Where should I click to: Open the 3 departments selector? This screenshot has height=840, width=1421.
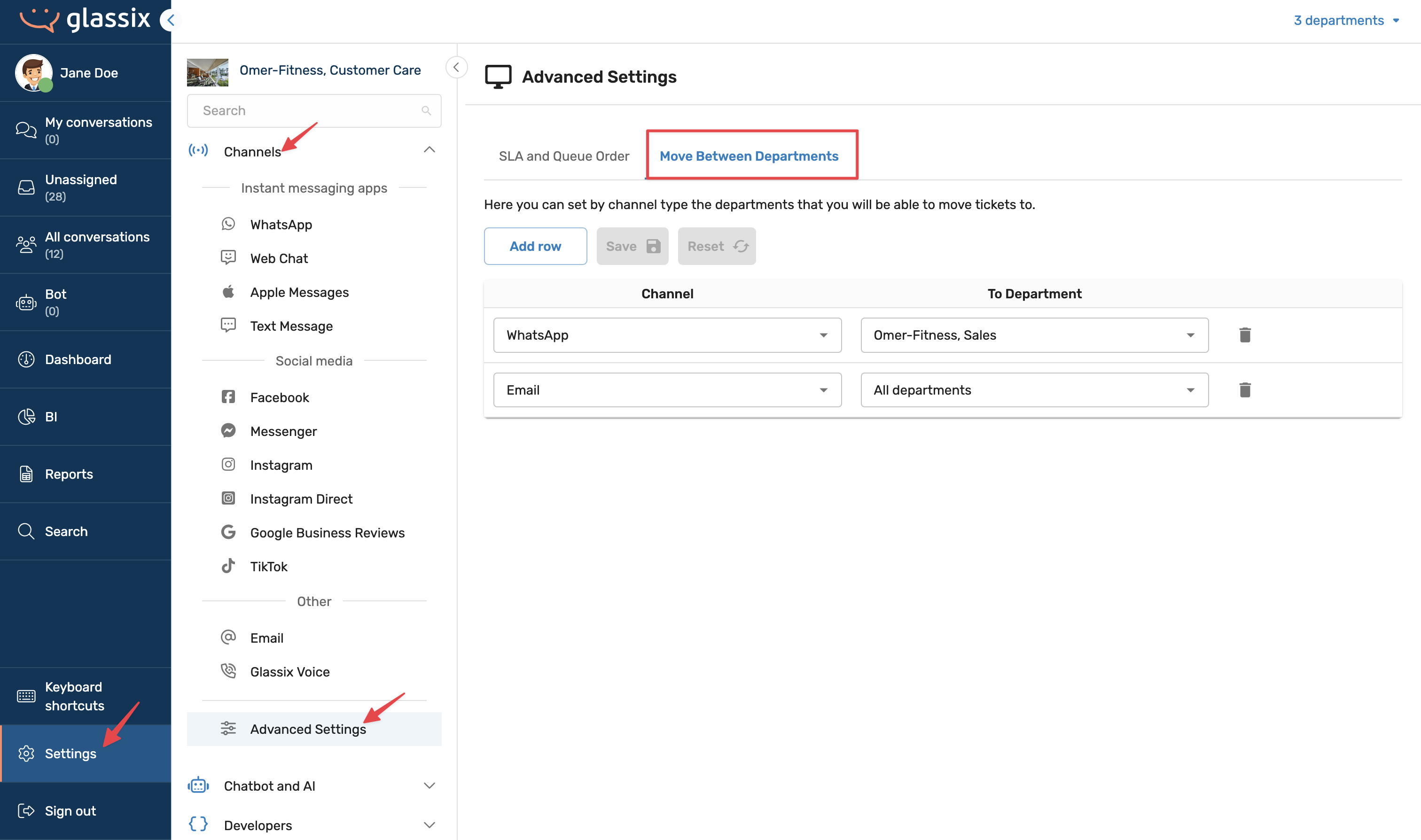coord(1345,20)
